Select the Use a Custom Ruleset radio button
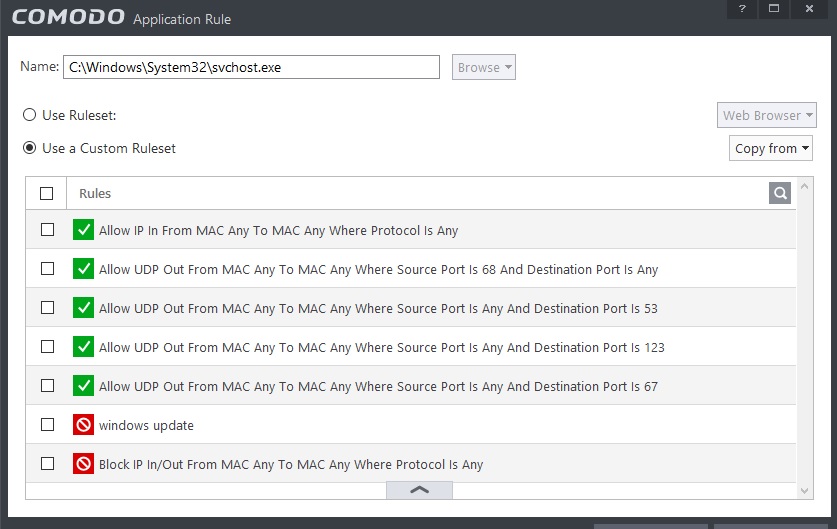837x529 pixels. pyautogui.click(x=29, y=148)
